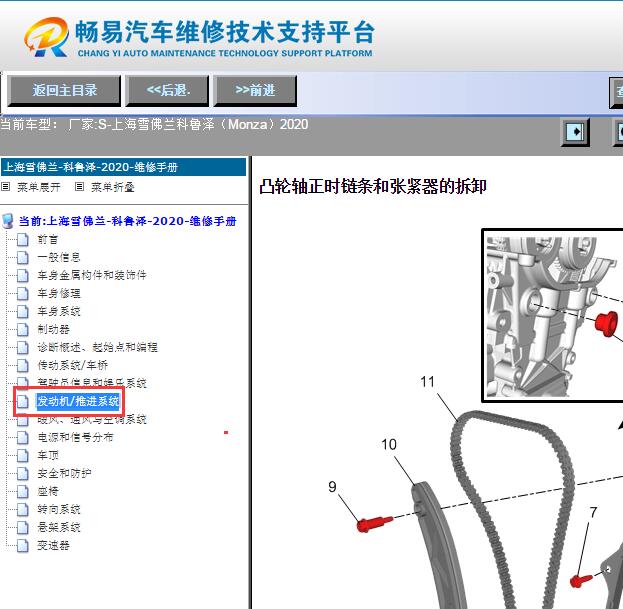Click the blue 上海雪佛兰-科鲁泽-2020-维修手册 panel header

point(124,167)
